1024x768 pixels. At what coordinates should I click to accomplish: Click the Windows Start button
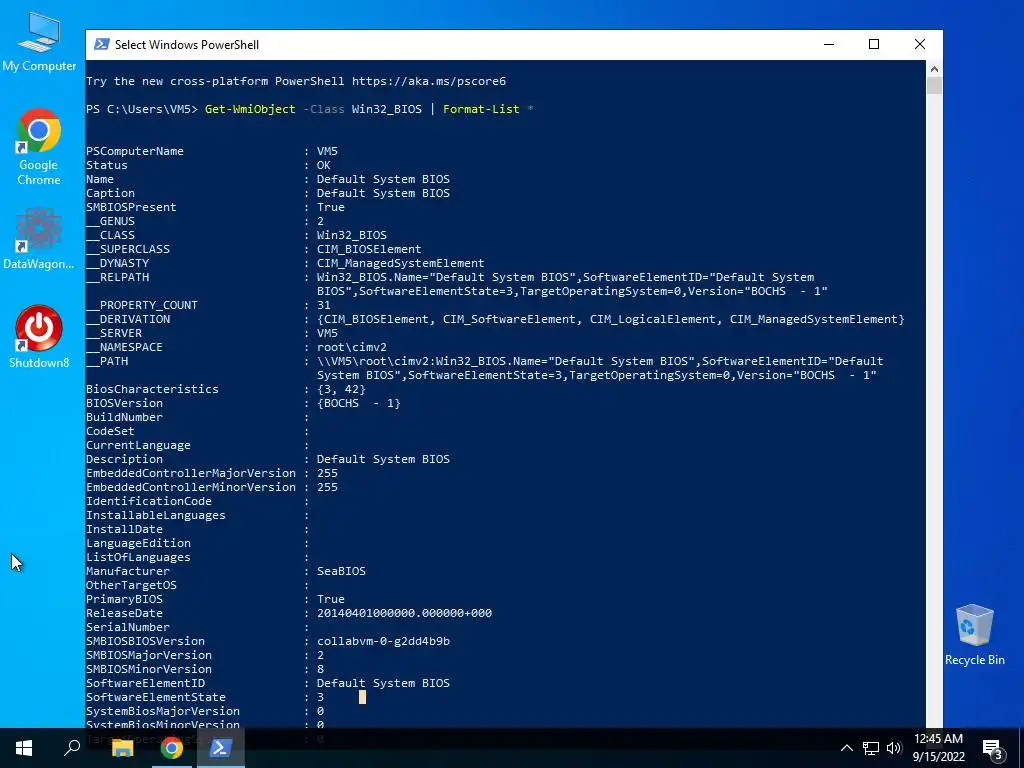tap(24, 748)
